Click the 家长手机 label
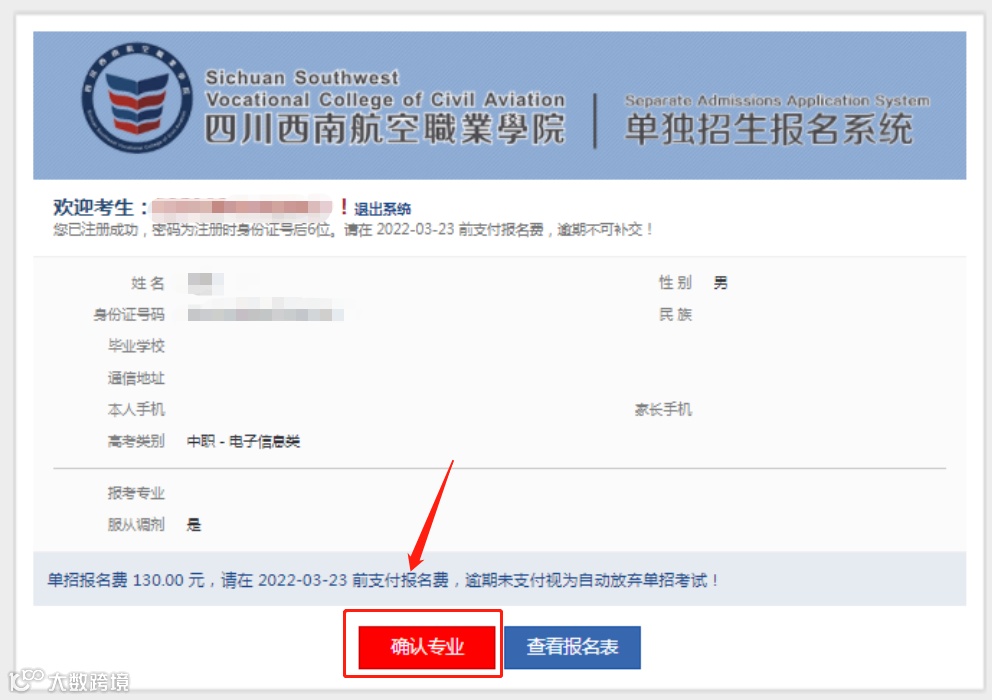Viewport: 992px width, 700px height. [x=663, y=409]
